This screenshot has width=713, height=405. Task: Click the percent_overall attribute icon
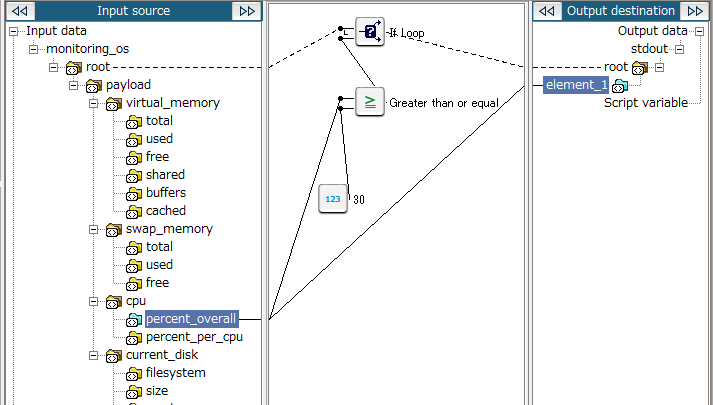[x=133, y=320]
